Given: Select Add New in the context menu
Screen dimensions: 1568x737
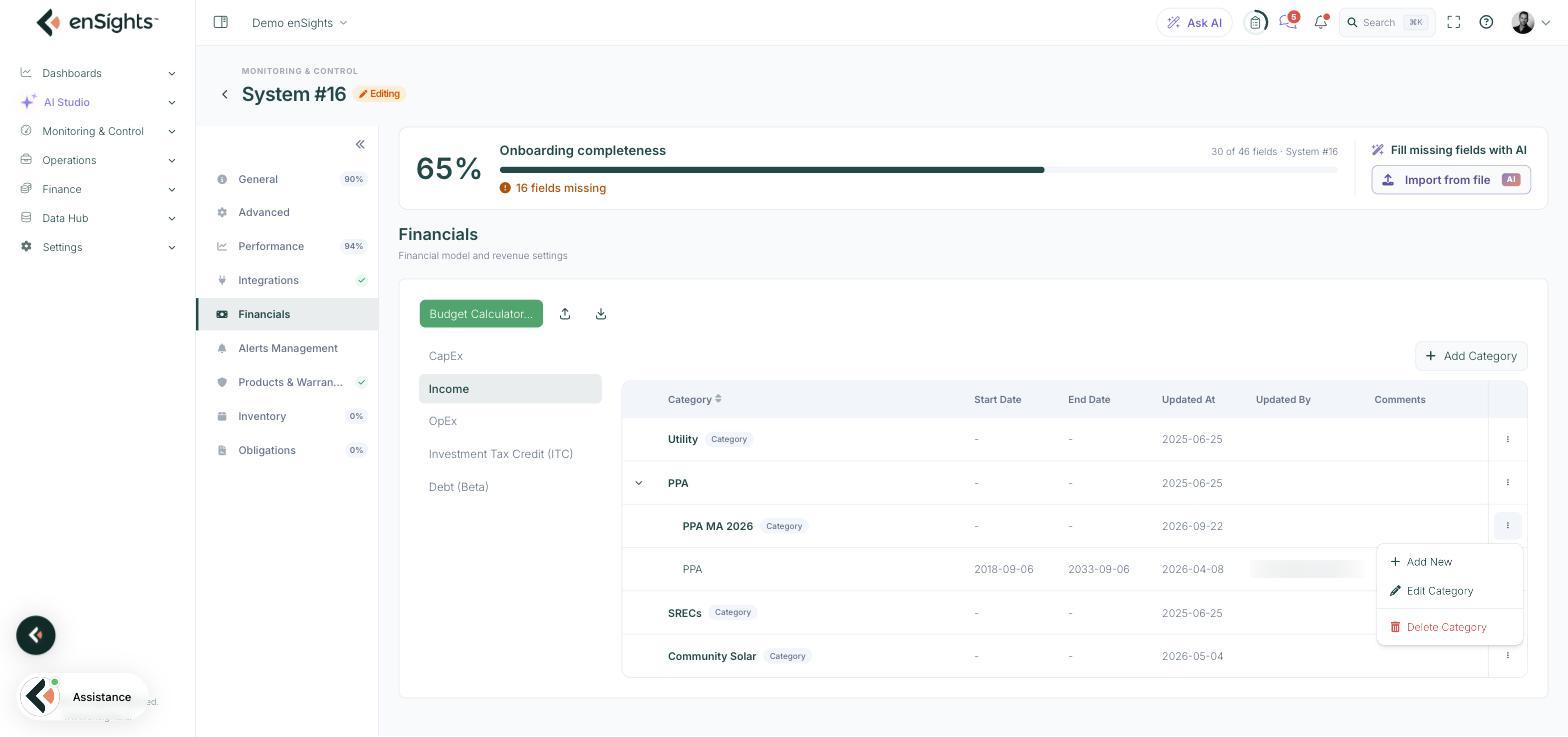Looking at the screenshot, I should pyautogui.click(x=1449, y=562).
